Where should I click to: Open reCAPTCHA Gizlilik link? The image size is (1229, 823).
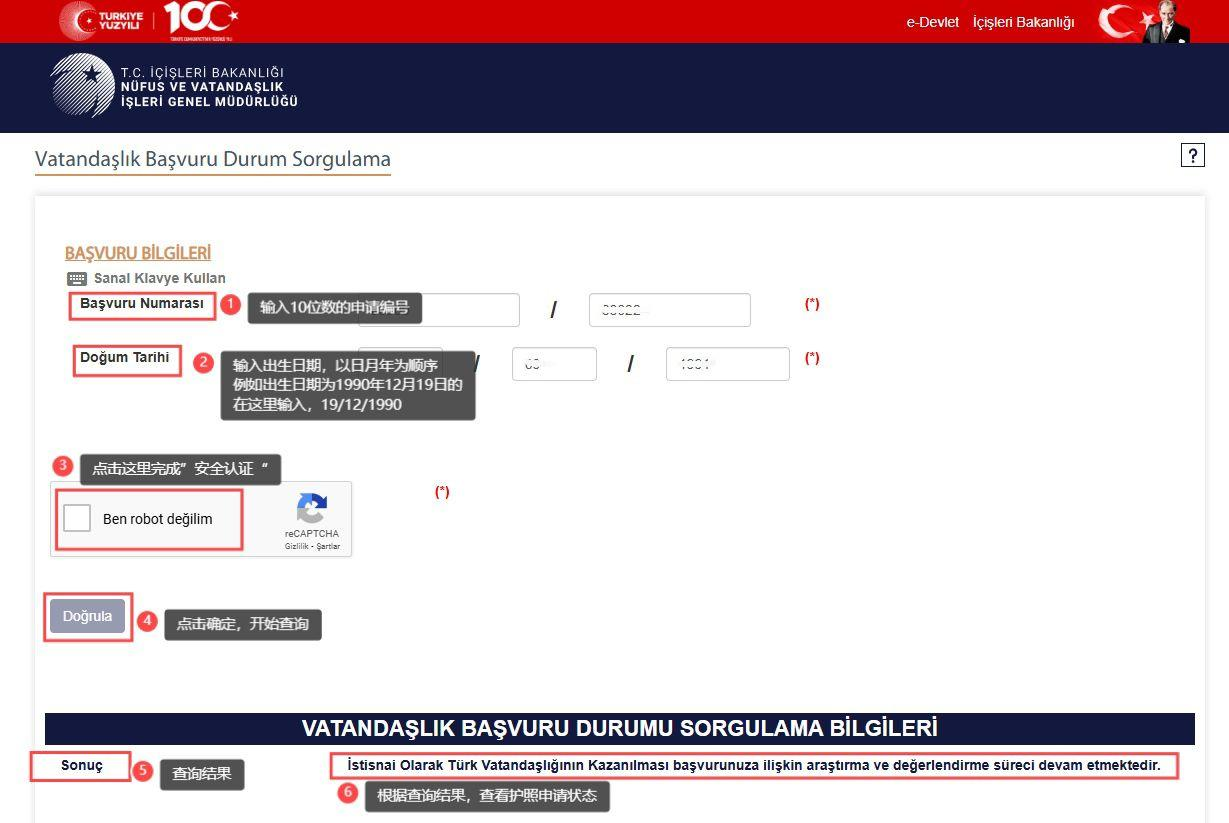tap(296, 547)
